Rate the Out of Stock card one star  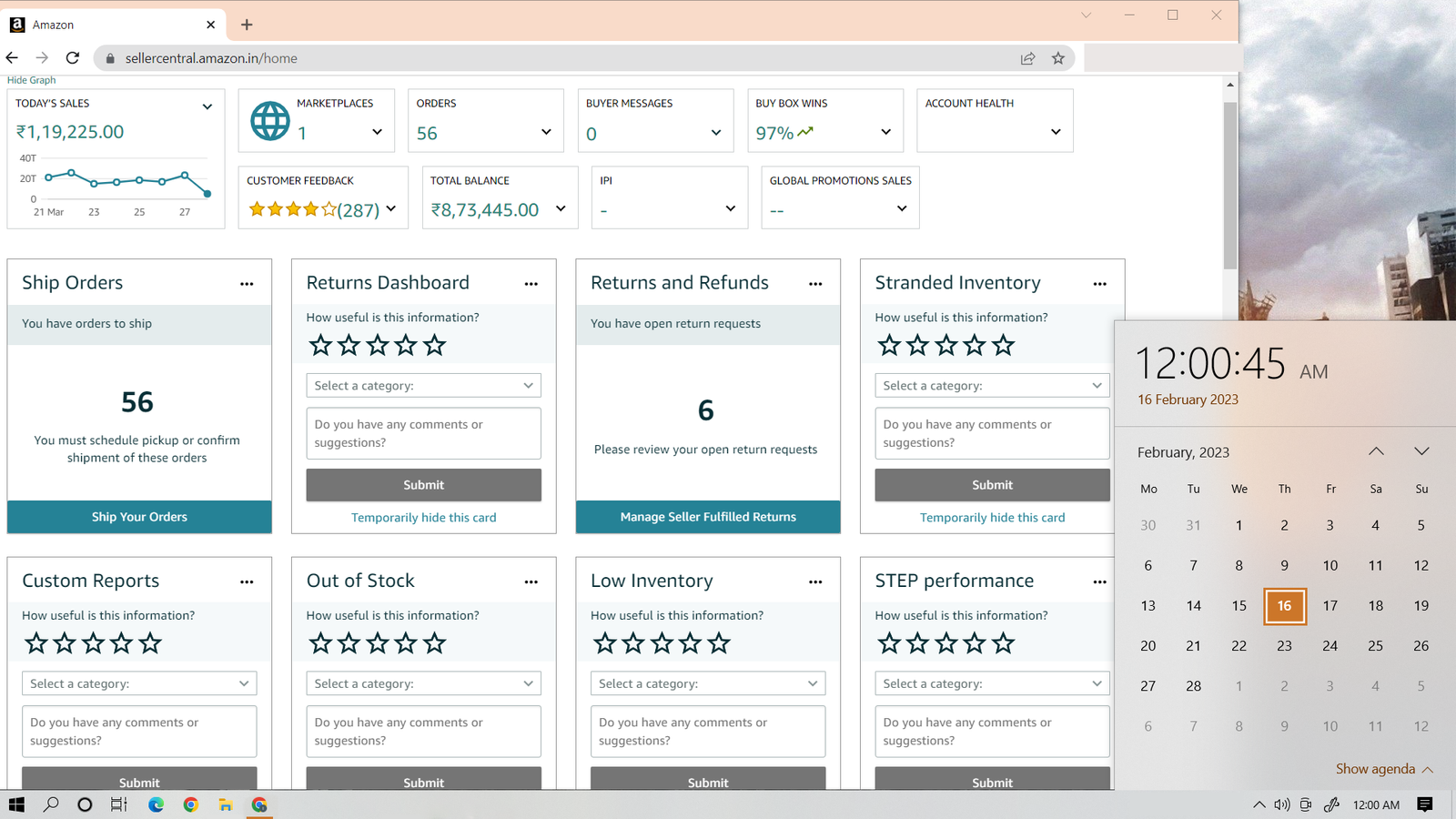pos(320,643)
